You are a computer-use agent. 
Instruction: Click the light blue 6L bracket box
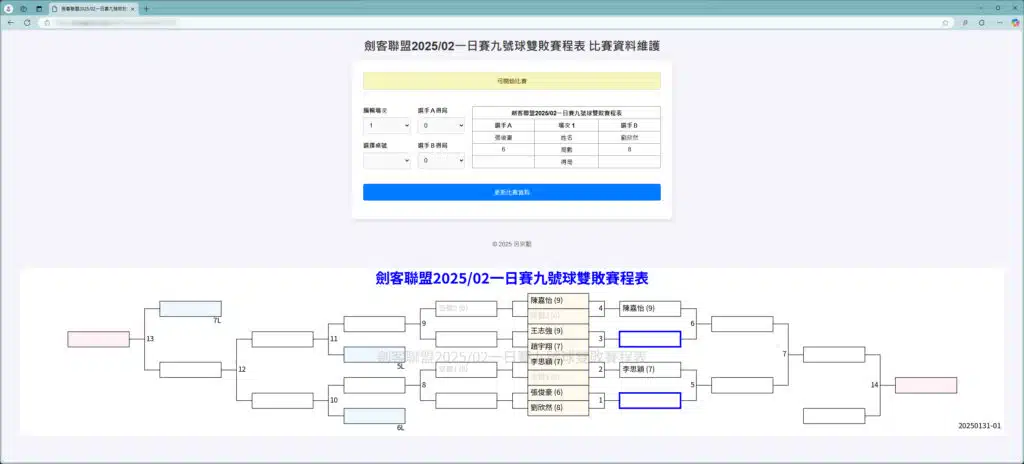tap(374, 416)
